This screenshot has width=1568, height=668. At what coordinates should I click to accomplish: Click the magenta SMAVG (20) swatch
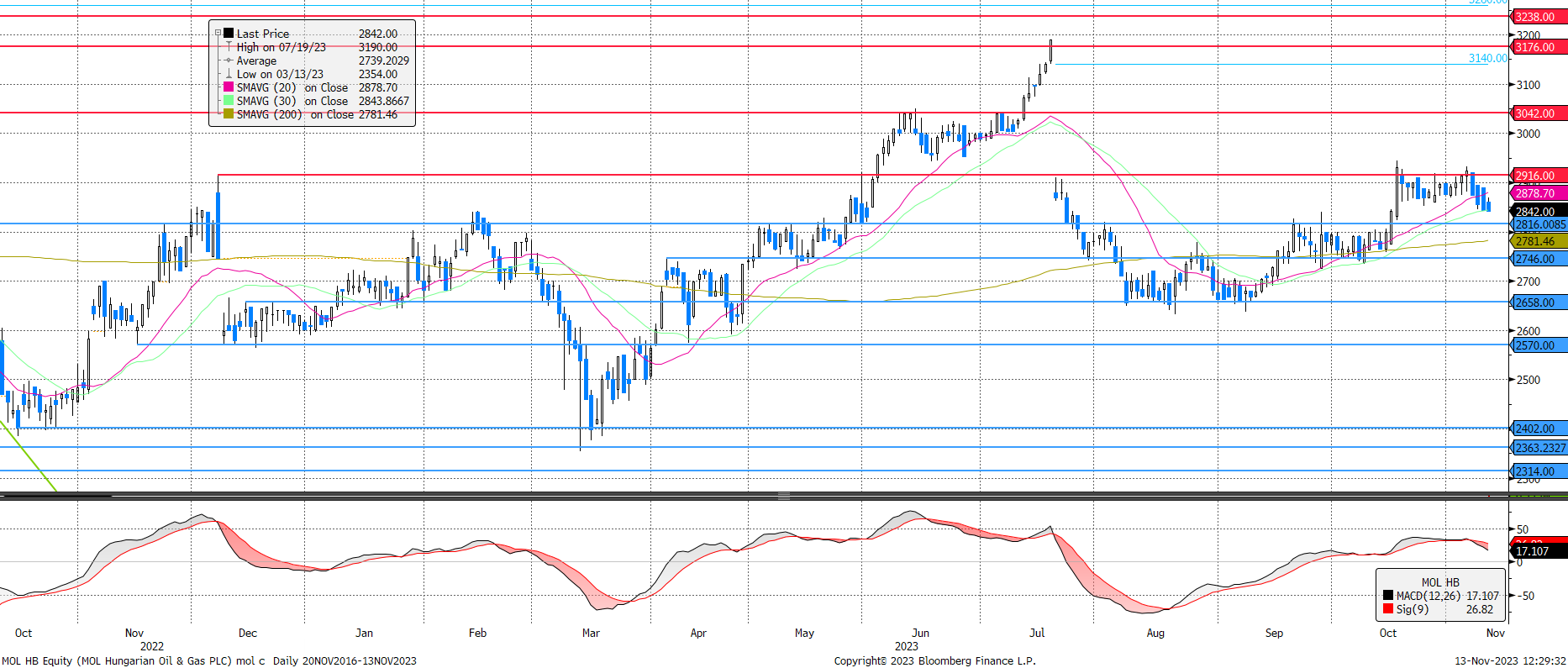click(x=229, y=87)
